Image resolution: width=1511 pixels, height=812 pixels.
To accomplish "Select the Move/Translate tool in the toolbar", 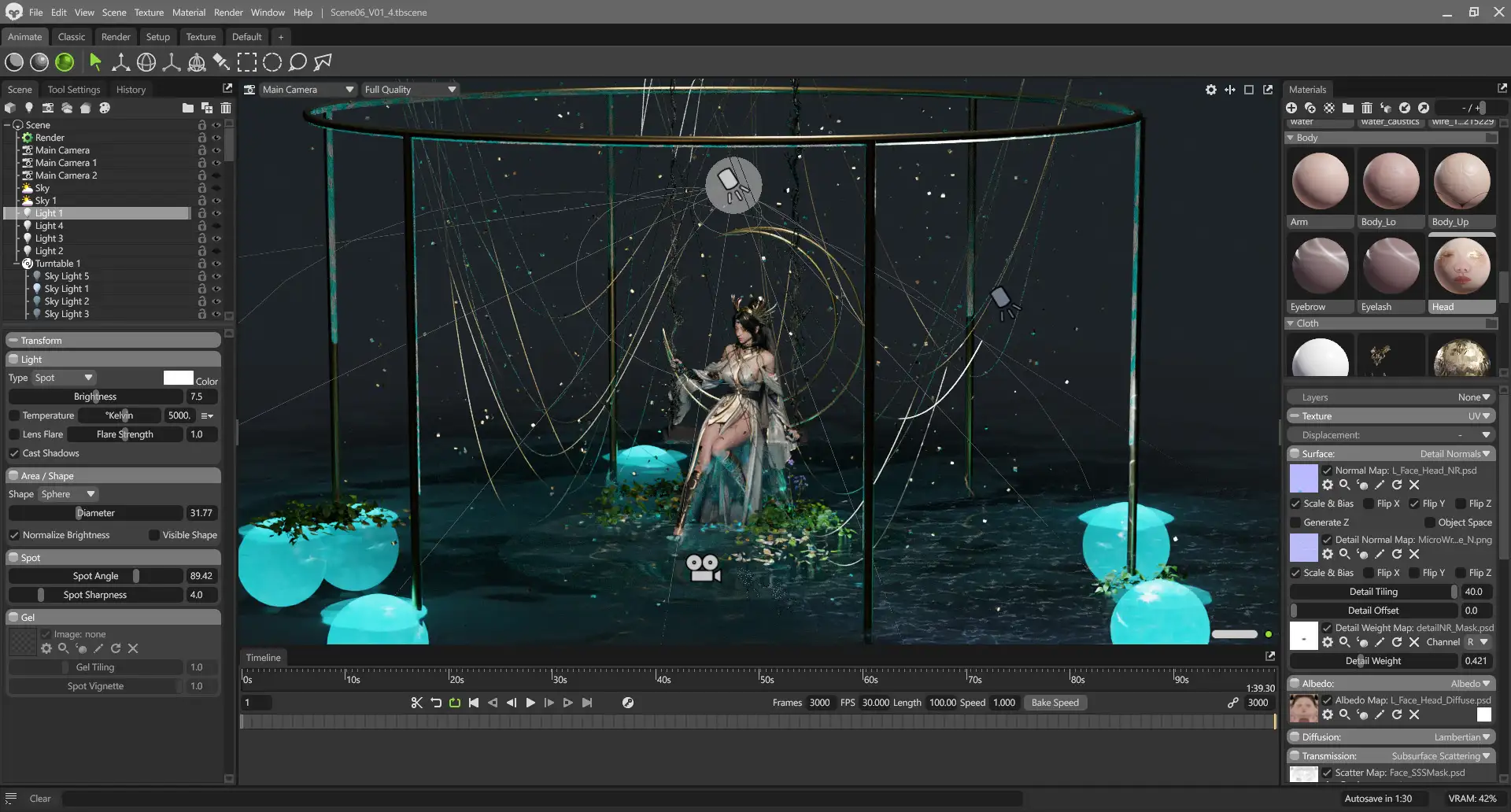I will coord(121,61).
